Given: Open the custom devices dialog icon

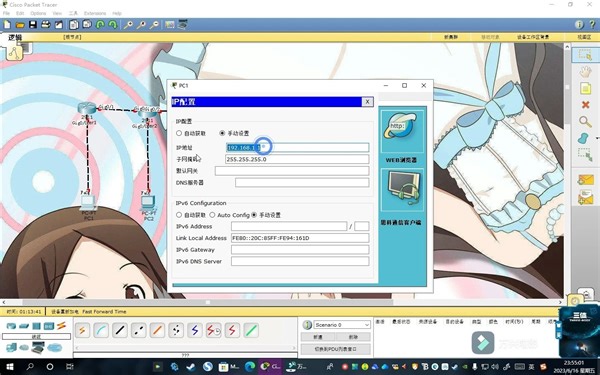Looking at the screenshot, I should coord(183,24).
